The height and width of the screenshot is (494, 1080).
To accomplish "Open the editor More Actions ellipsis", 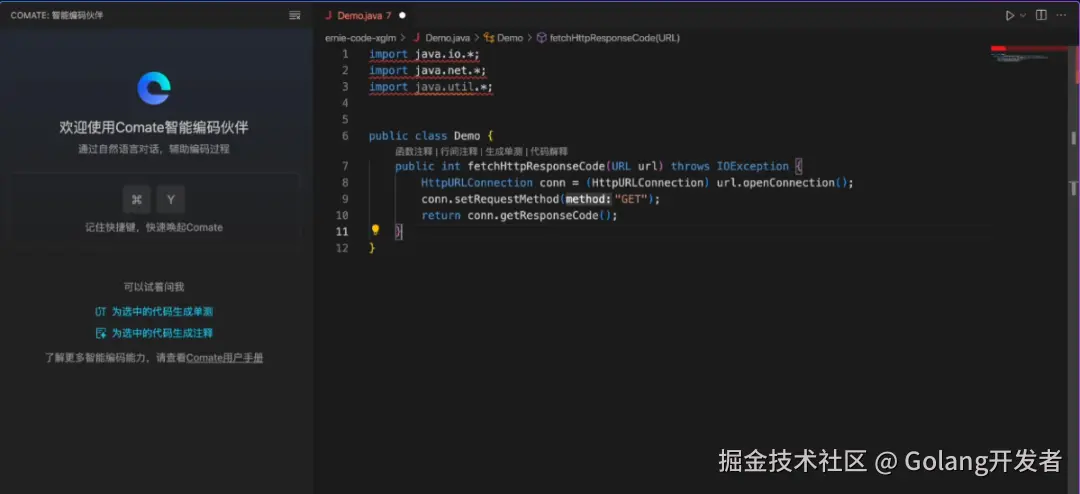I will tap(1061, 15).
